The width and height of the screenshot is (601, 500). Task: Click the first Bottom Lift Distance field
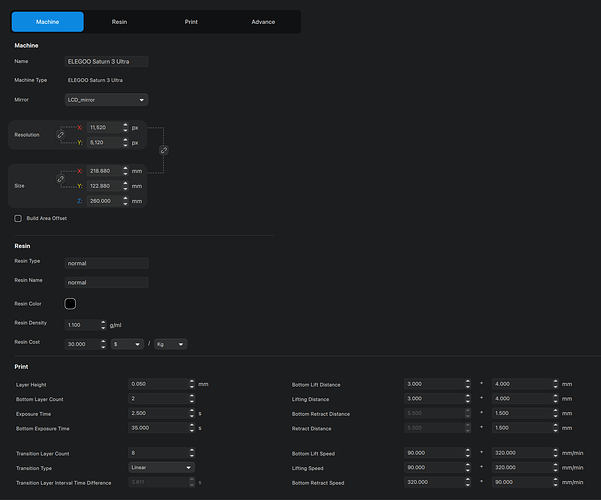434,384
